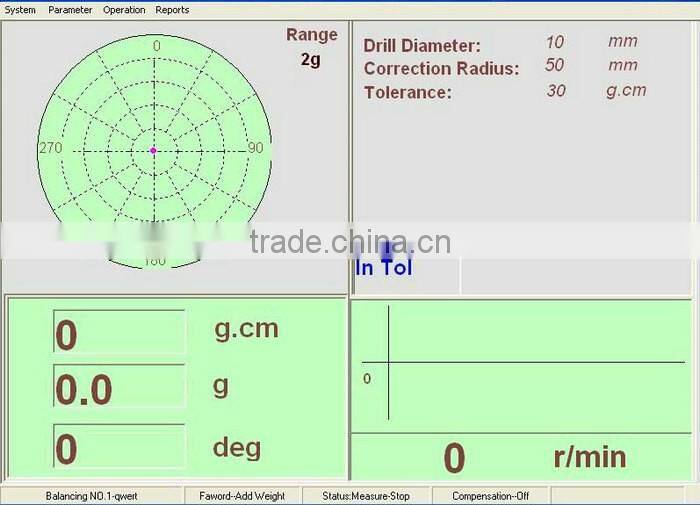Click the 'Range' label above 2g

(312, 35)
